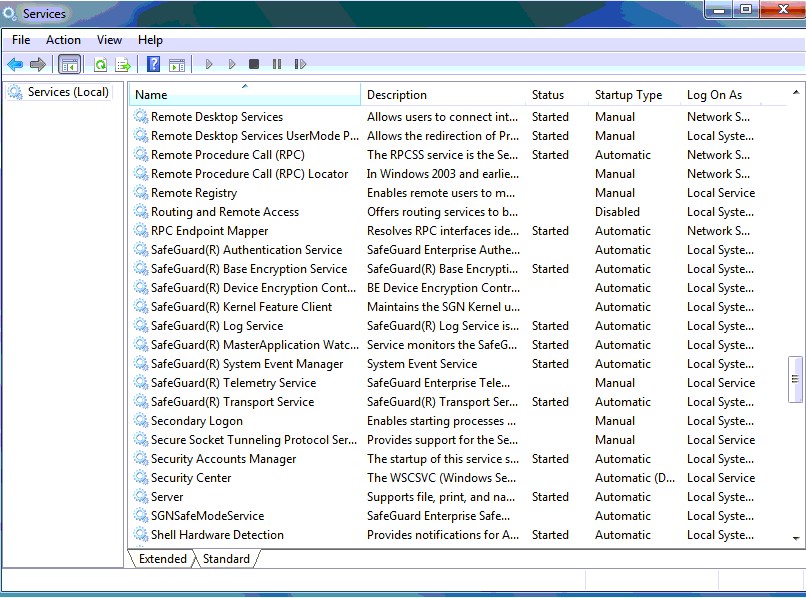Click 'Enables remote users to m...' description
This screenshot has width=806, height=598.
[441, 193]
